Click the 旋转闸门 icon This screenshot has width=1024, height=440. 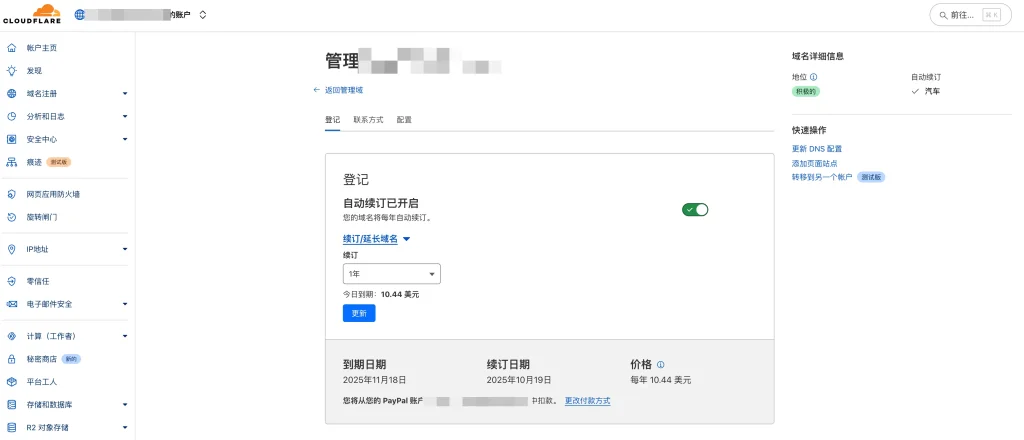tap(11, 217)
